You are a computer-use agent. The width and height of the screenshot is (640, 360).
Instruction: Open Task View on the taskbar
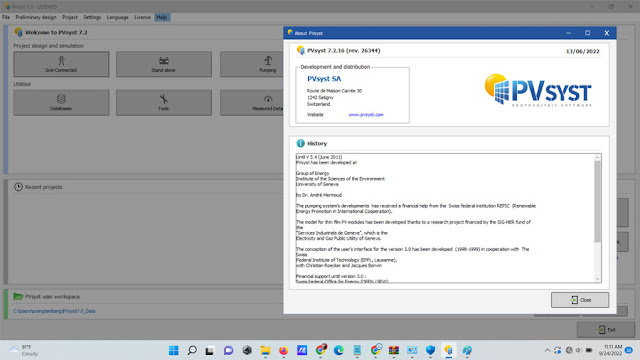click(210, 350)
